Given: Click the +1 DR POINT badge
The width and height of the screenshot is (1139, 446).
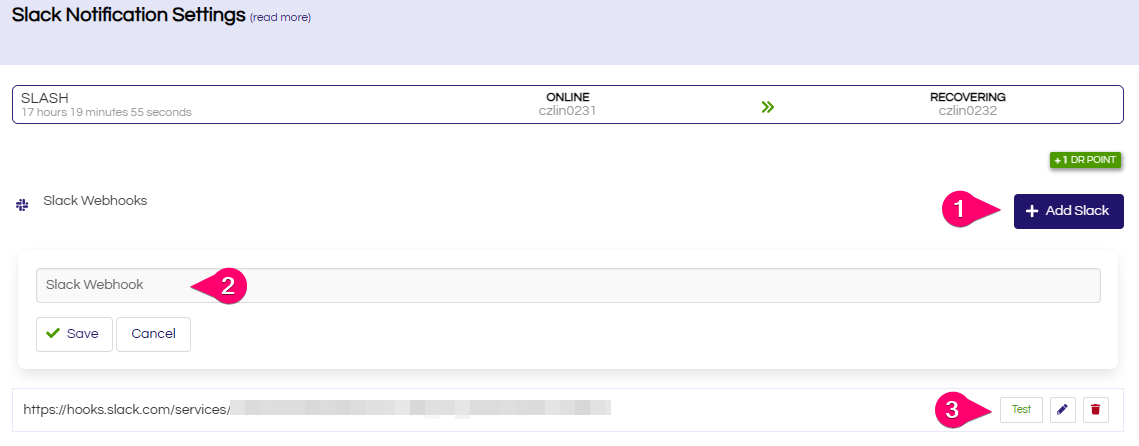Looking at the screenshot, I should pyautogui.click(x=1086, y=160).
